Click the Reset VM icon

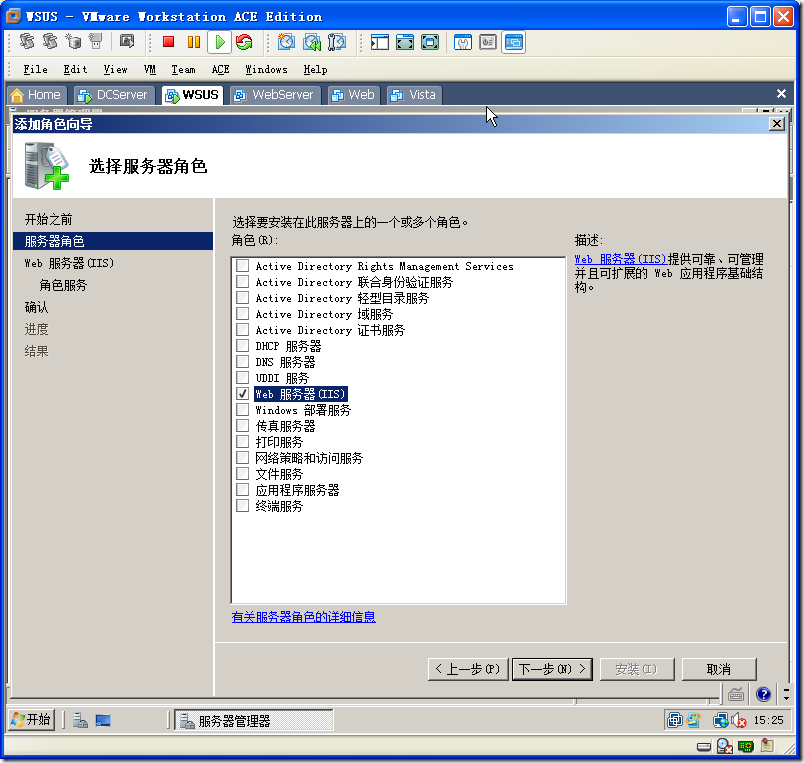tap(244, 42)
